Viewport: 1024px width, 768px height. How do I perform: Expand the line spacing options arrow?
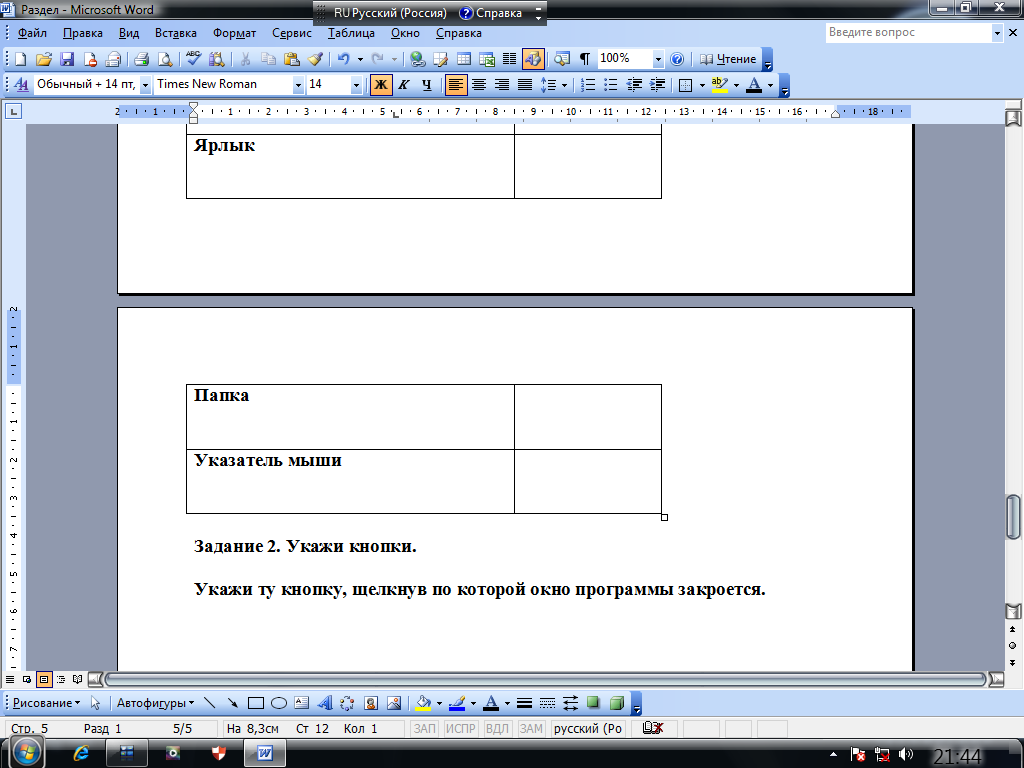[564, 85]
